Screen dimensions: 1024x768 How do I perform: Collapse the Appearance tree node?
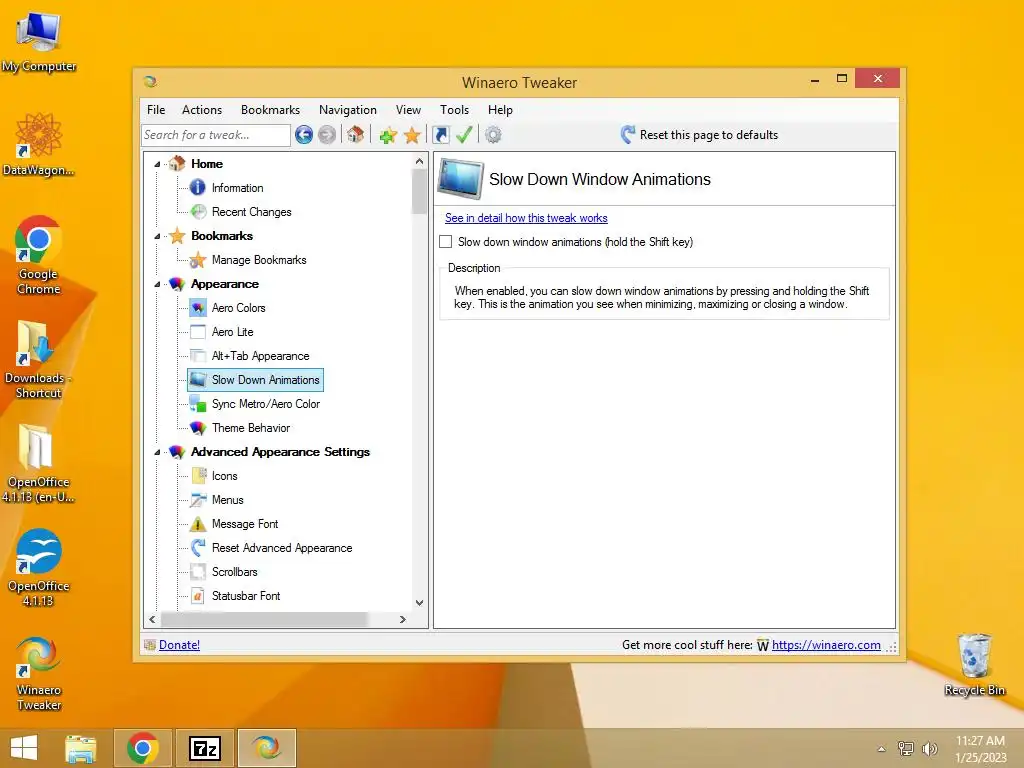point(157,284)
